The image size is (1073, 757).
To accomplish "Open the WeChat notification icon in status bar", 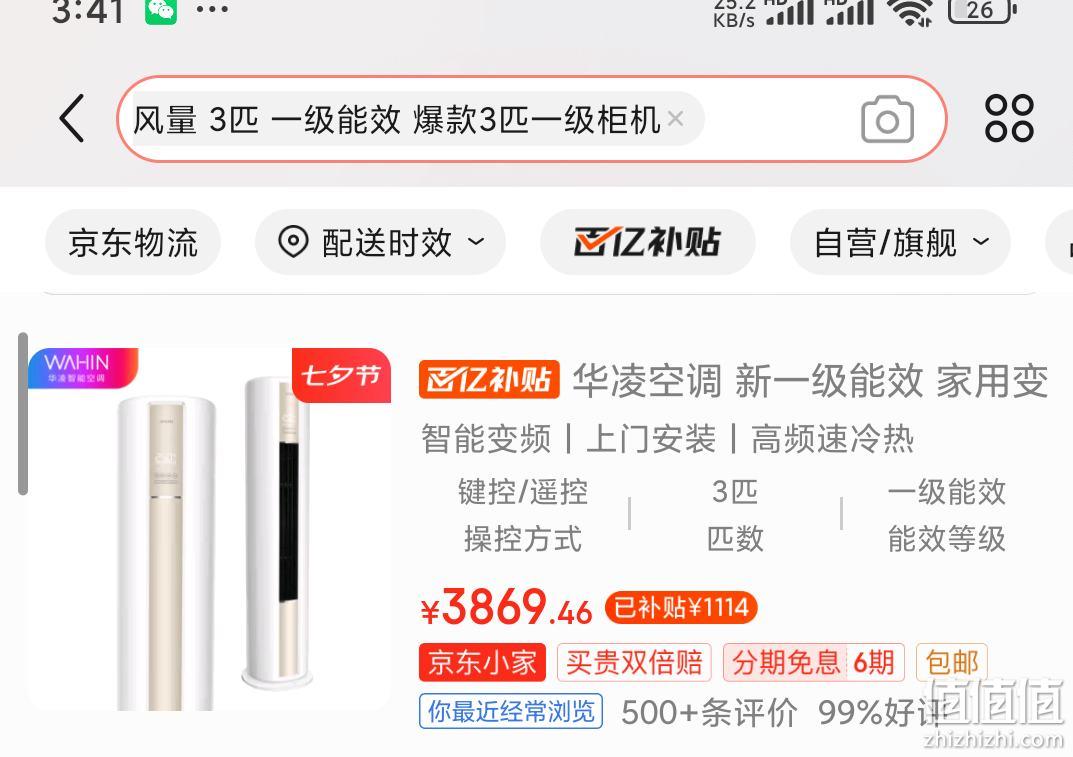I will point(161,10).
